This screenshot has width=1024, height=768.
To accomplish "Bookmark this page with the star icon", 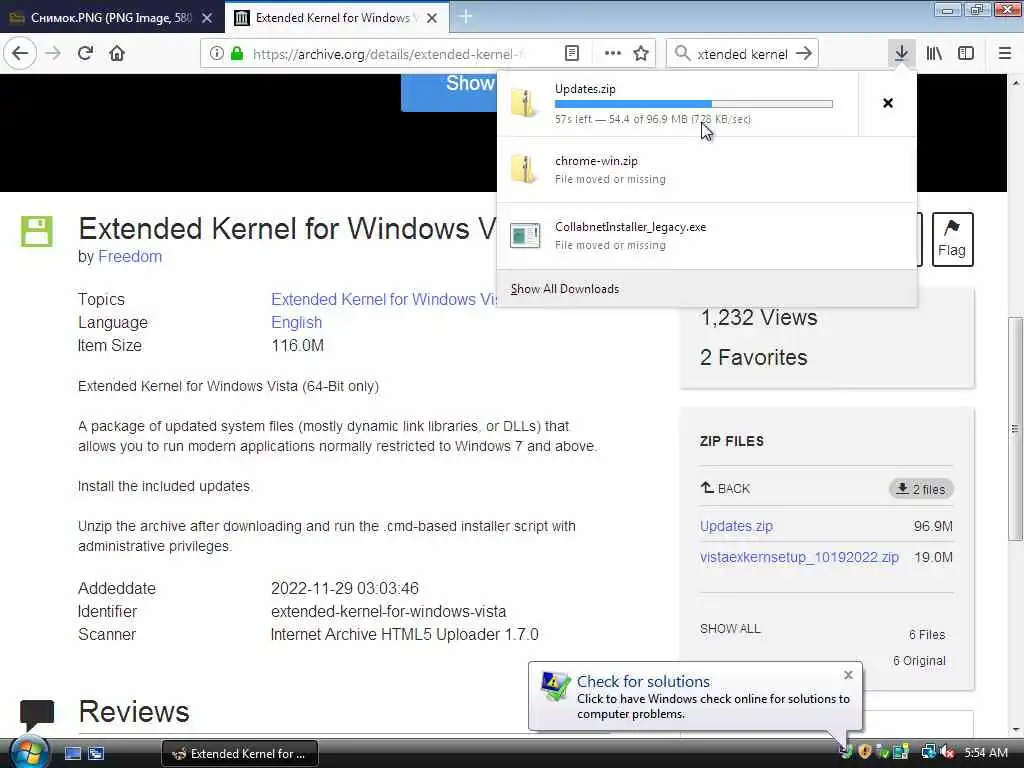I will pos(641,54).
